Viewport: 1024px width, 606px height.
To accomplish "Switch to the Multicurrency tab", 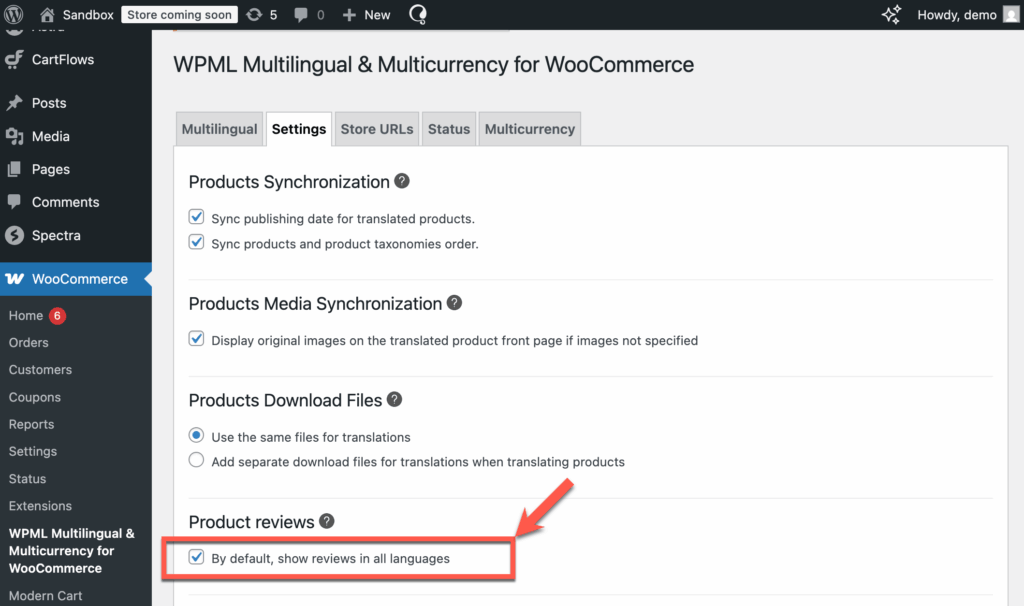I will click(x=529, y=128).
